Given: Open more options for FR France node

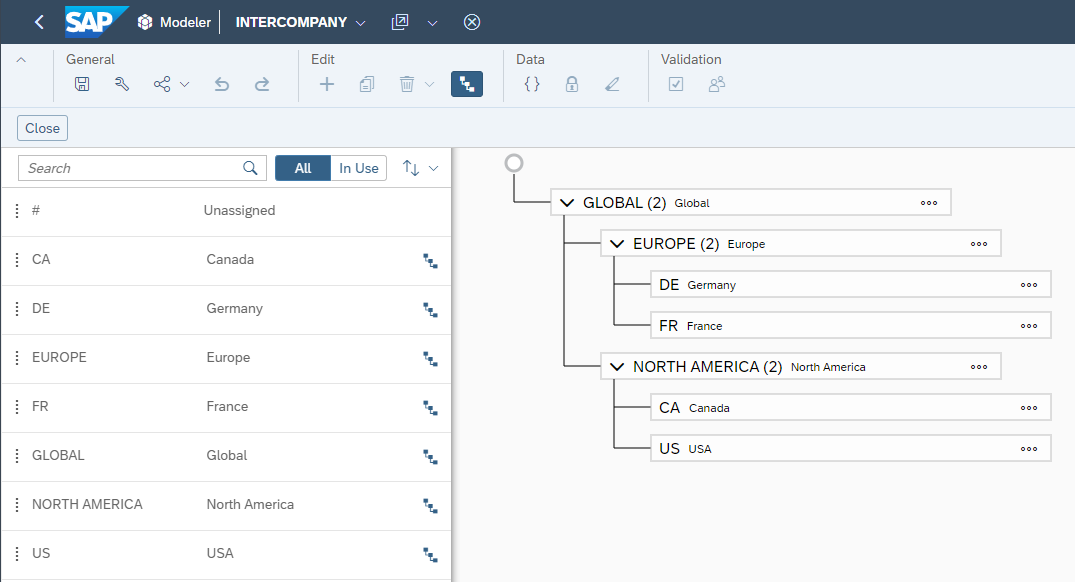Looking at the screenshot, I should point(1029,326).
